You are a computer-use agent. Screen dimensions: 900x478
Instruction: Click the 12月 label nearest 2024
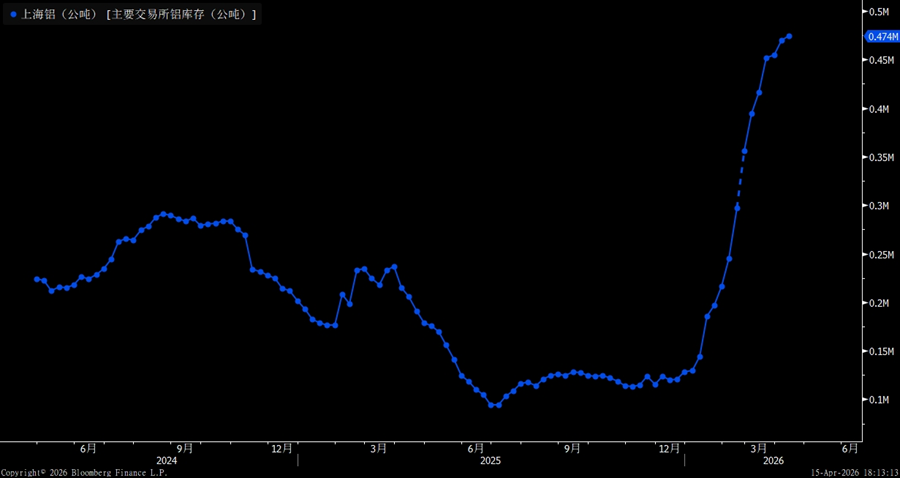point(282,448)
